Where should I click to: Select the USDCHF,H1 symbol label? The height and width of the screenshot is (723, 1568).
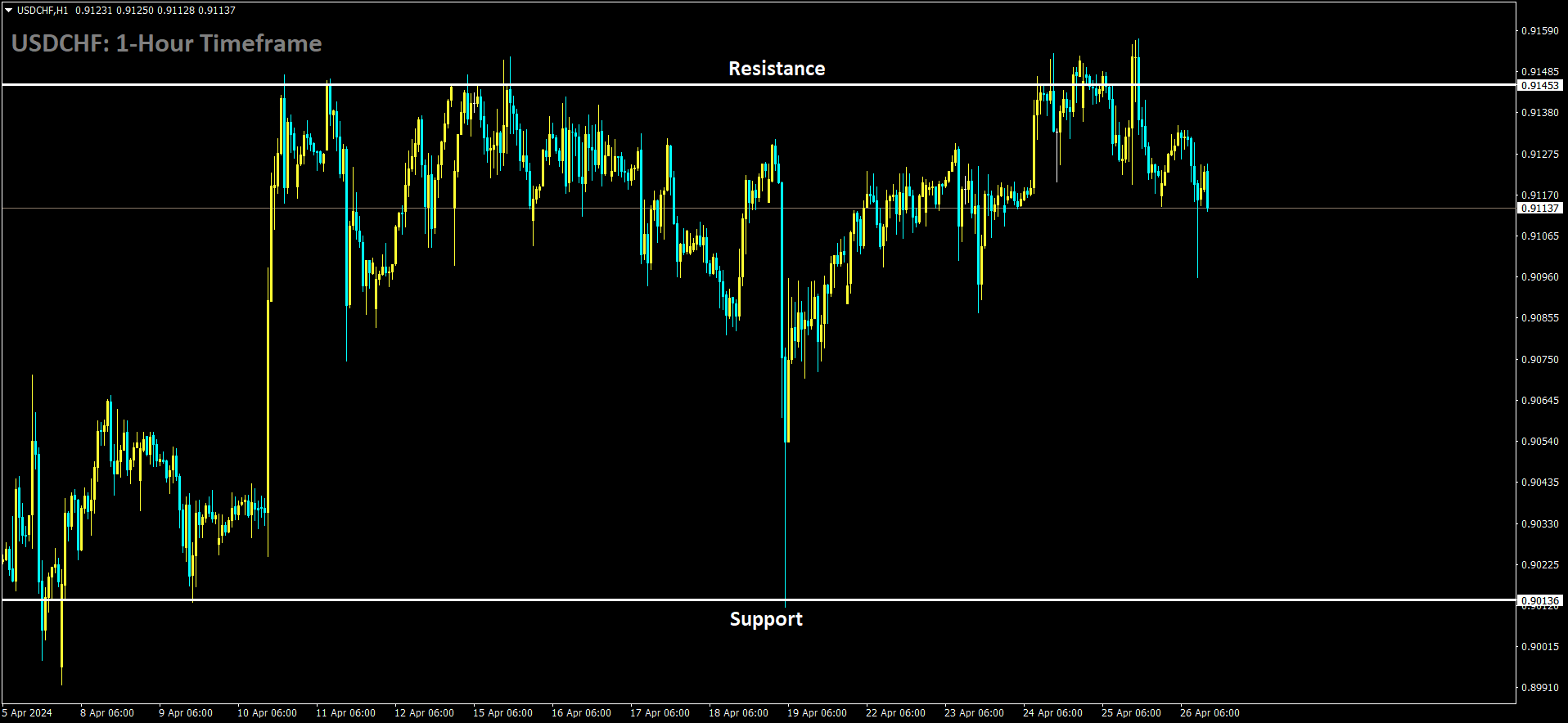(x=43, y=11)
